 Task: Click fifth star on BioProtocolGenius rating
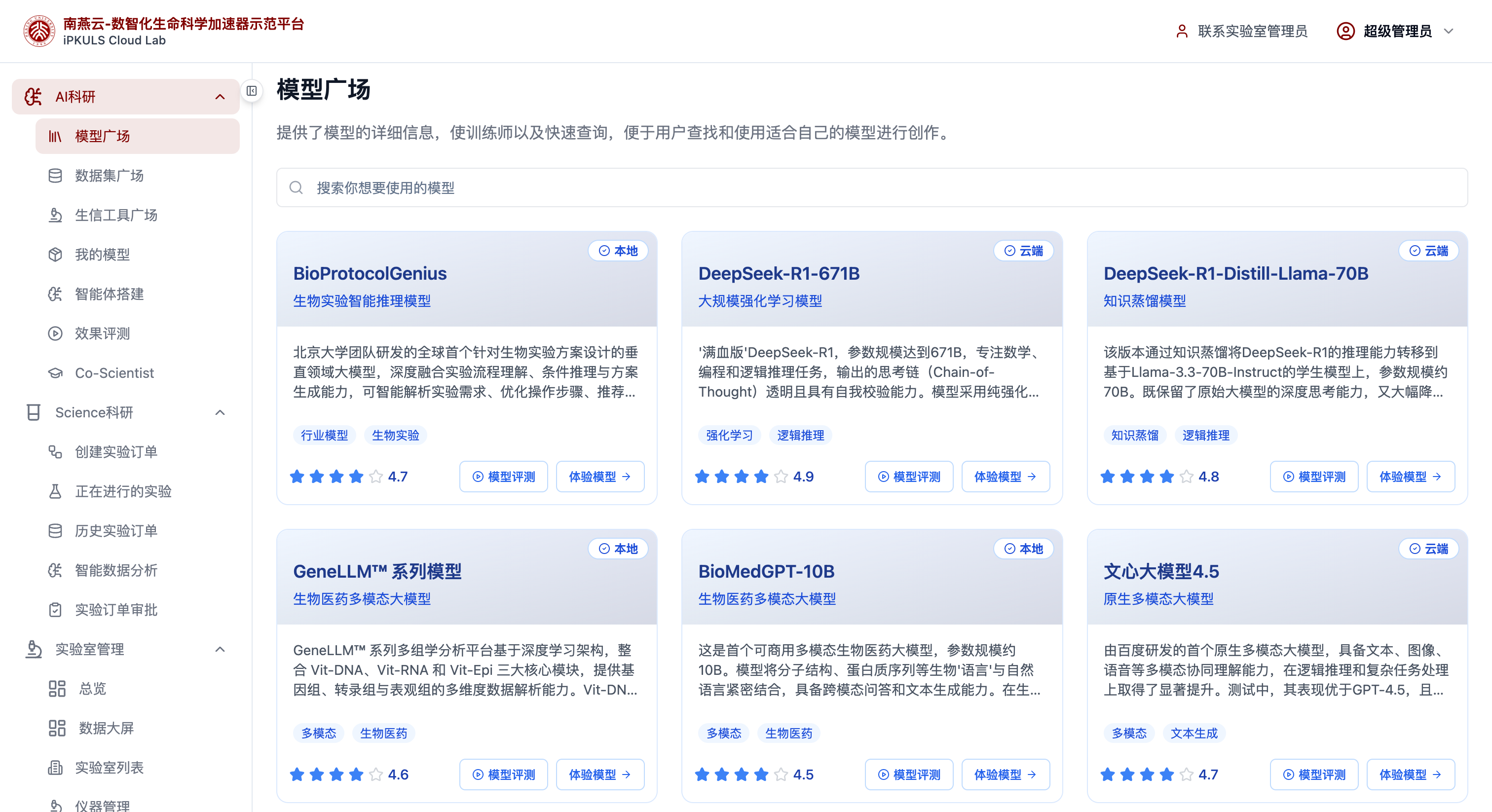(x=376, y=477)
